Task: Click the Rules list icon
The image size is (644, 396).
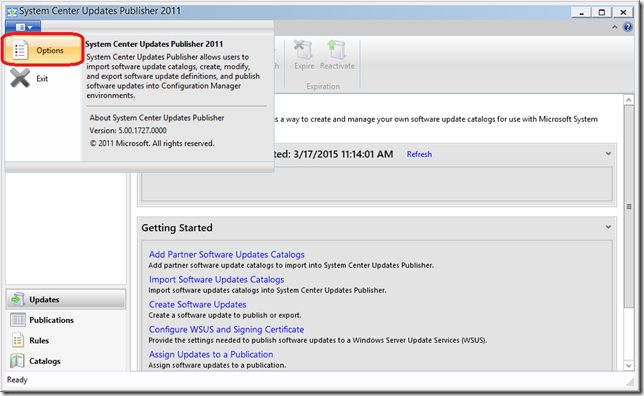Action: click(17, 341)
